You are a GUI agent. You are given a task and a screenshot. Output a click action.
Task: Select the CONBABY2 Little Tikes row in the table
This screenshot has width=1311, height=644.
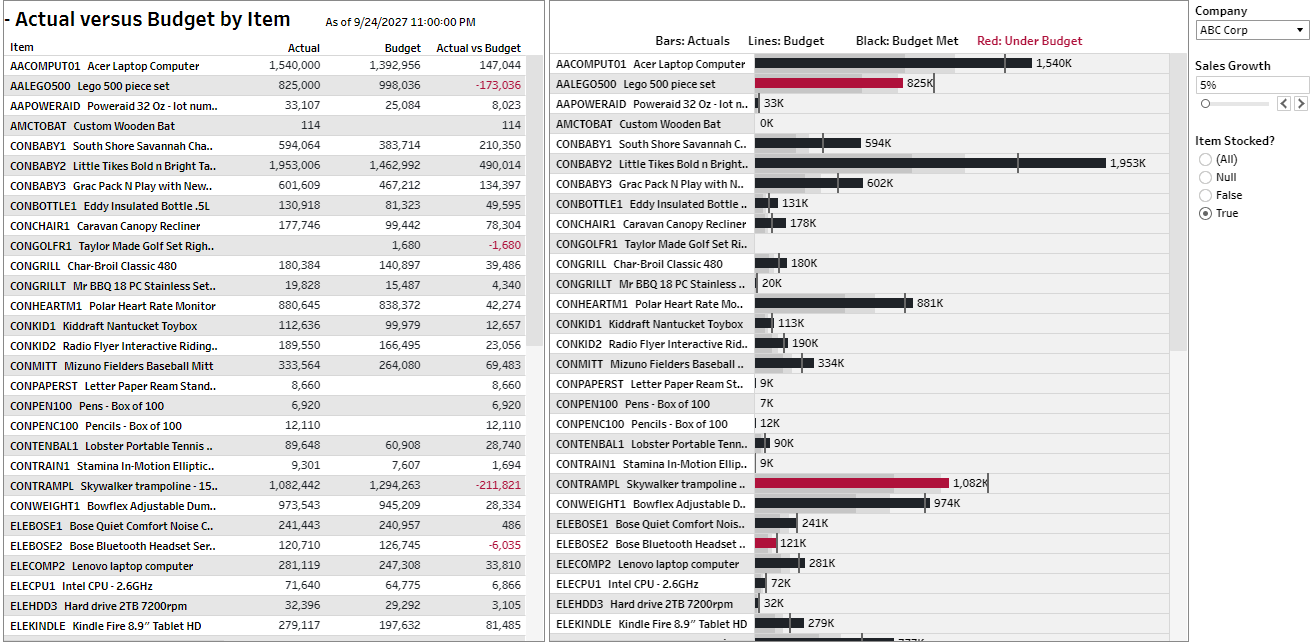pyautogui.click(x=150, y=166)
